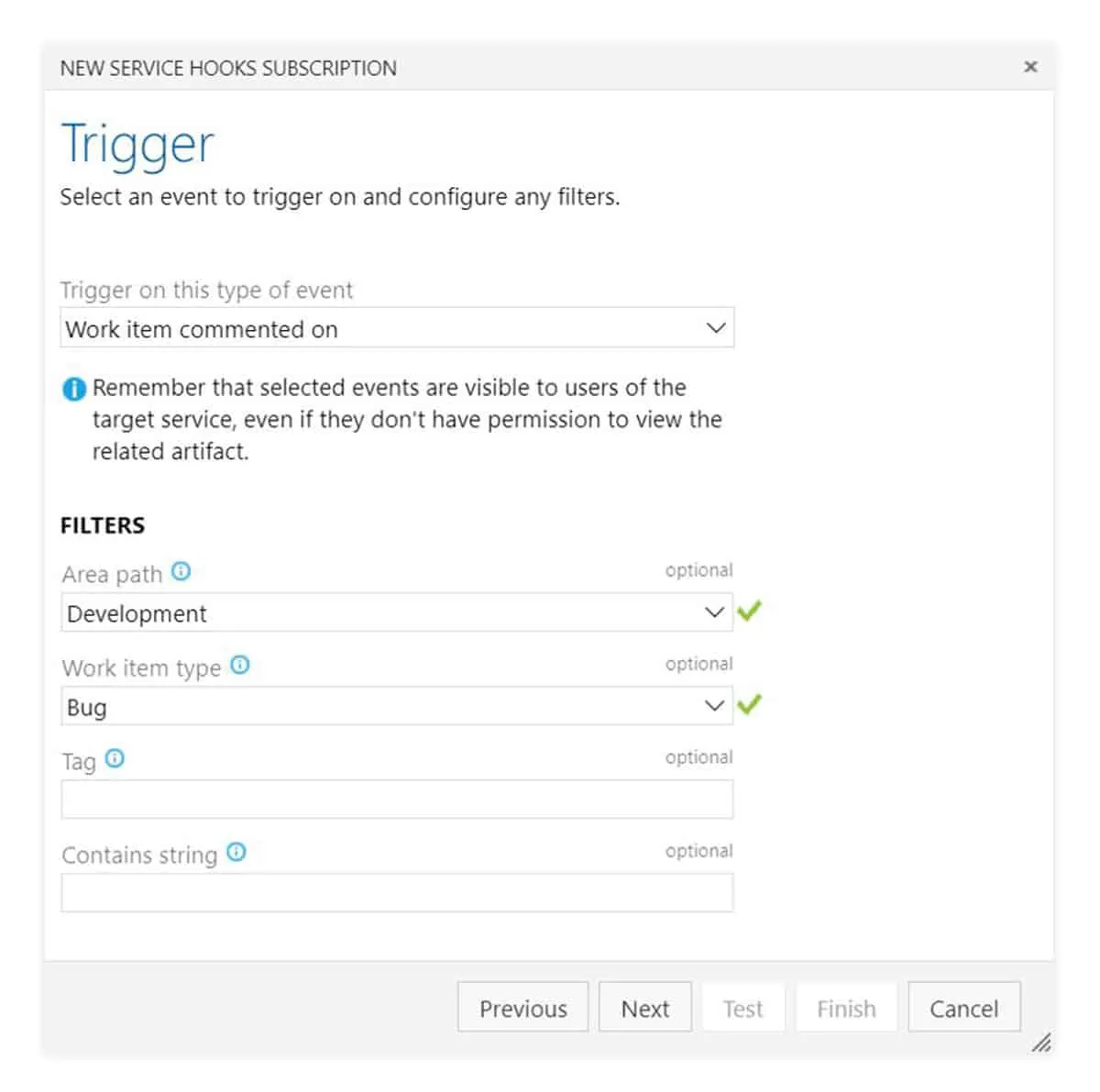The height and width of the screenshot is (1092, 1100).
Task: Click the Area path info icon
Action: (x=181, y=571)
